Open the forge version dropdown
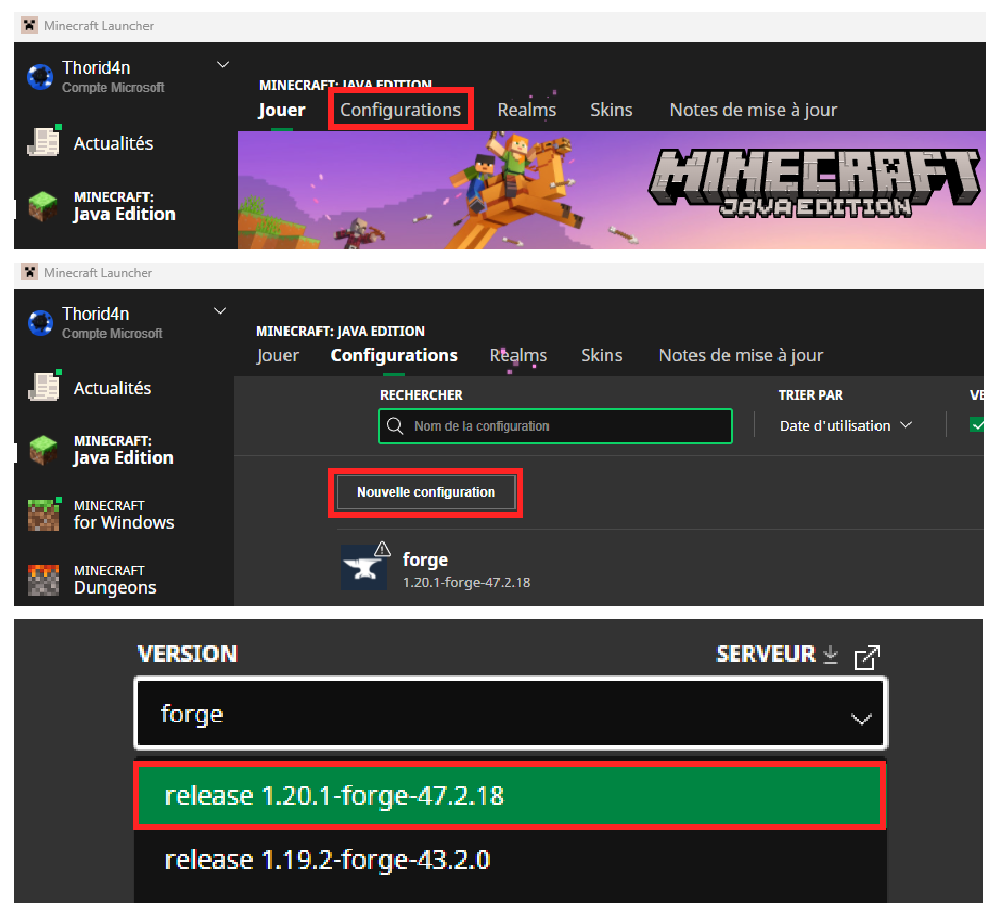The width and height of the screenshot is (1000, 919). [x=510, y=714]
